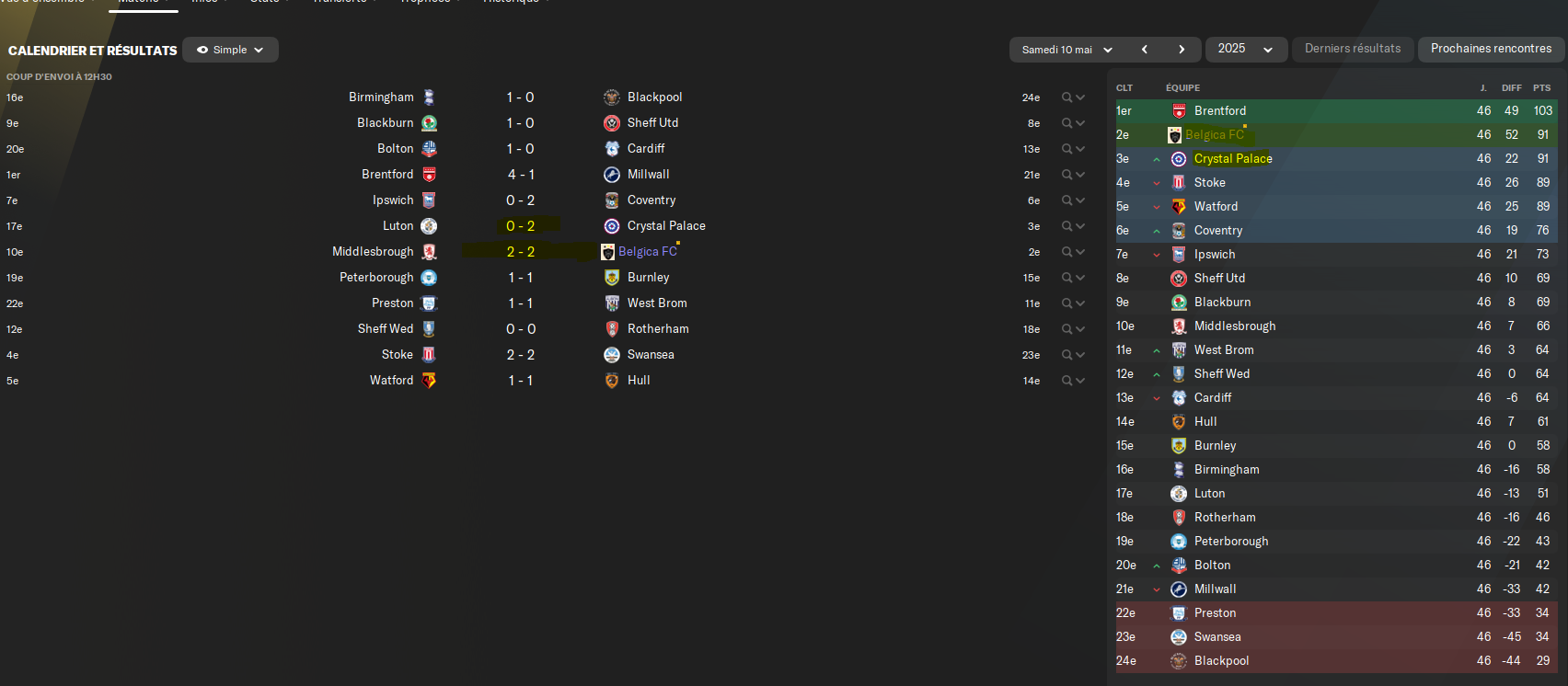Open the Crystal Palace crest in standings
This screenshot has width=1568, height=686.
tap(1179, 159)
